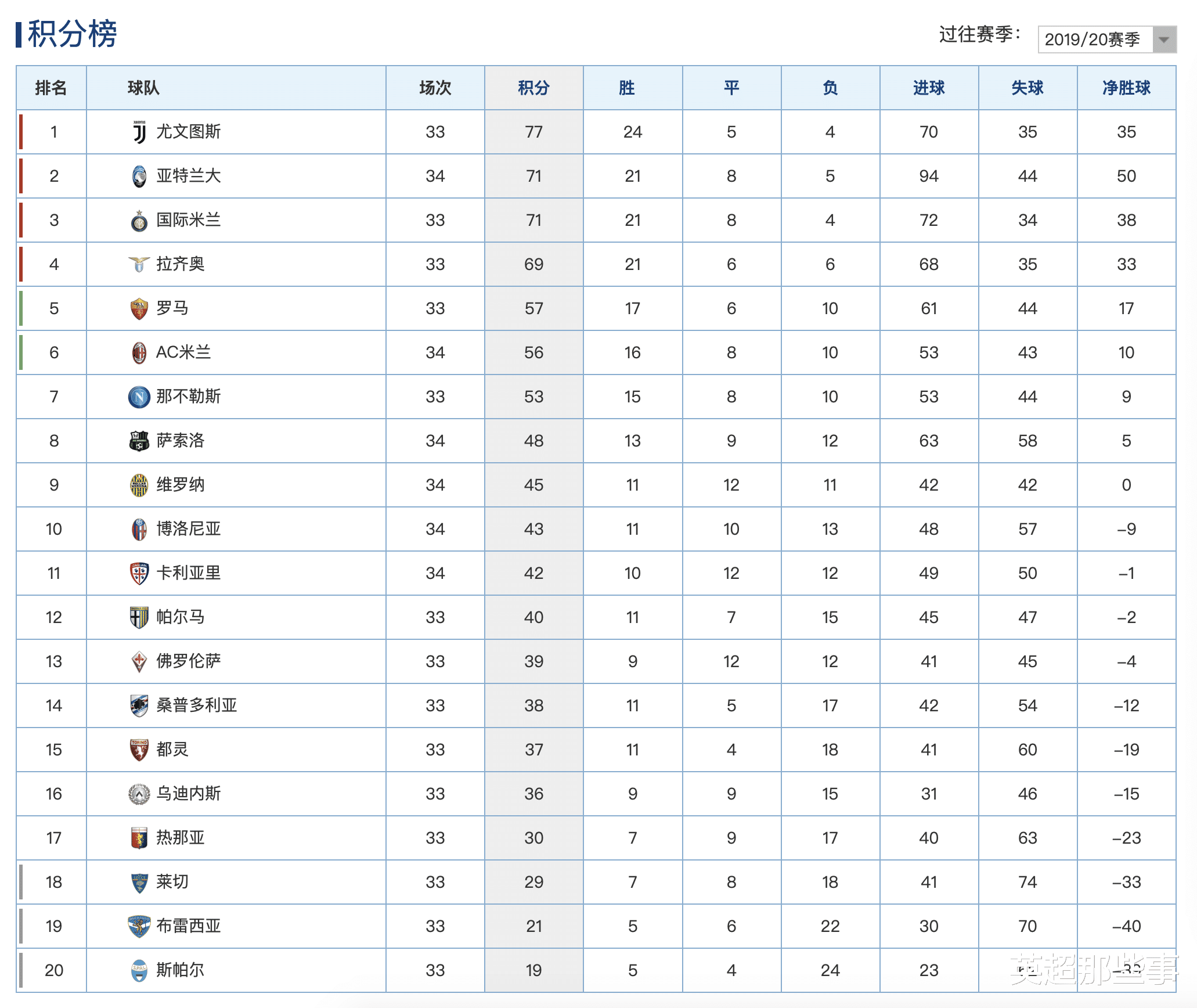Click the Juventus club crest icon
1197x1008 pixels.
[139, 132]
